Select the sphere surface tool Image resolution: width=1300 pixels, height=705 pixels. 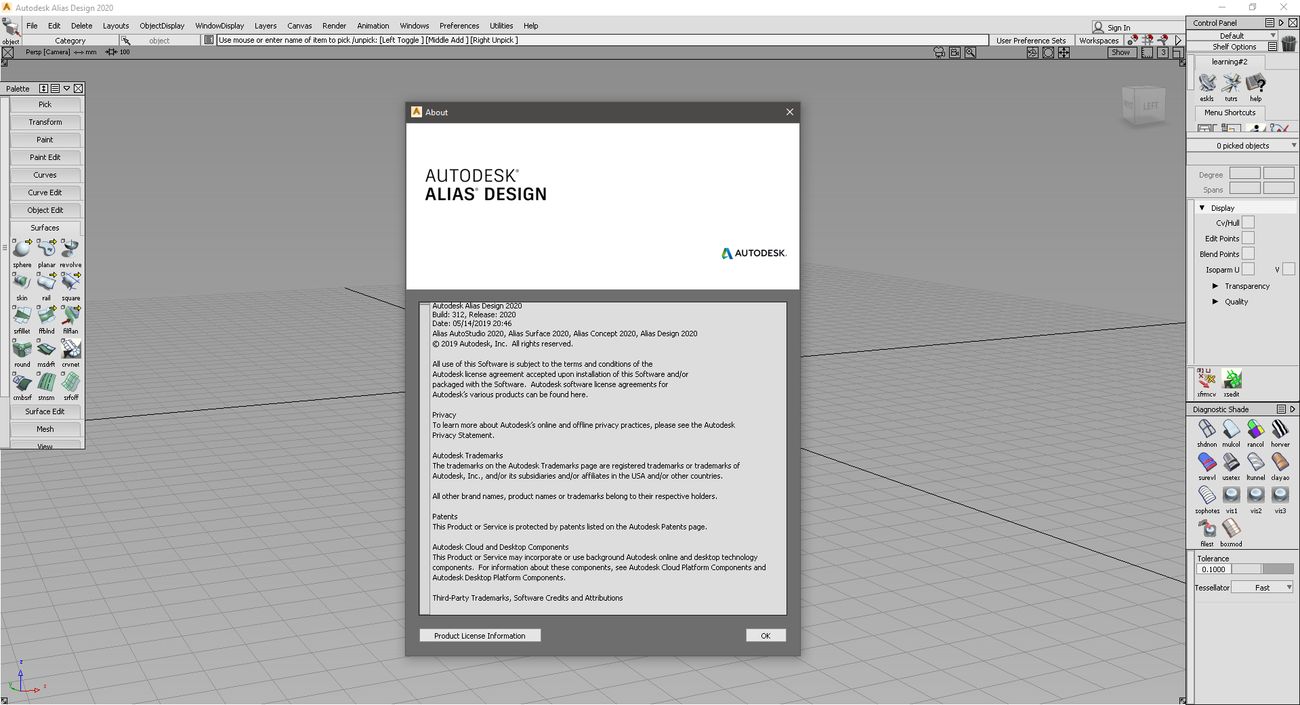21,246
